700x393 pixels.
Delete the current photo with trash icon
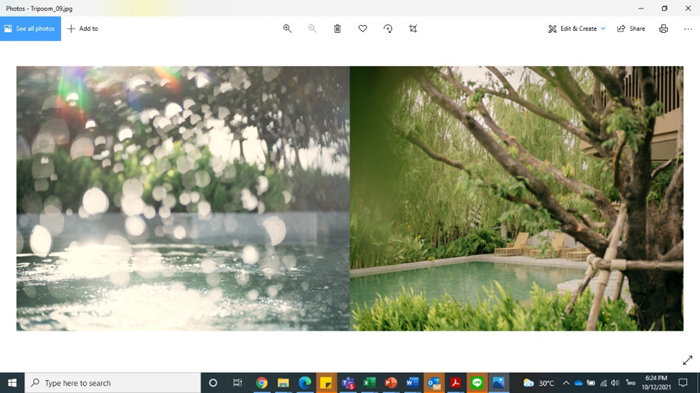[x=338, y=29]
